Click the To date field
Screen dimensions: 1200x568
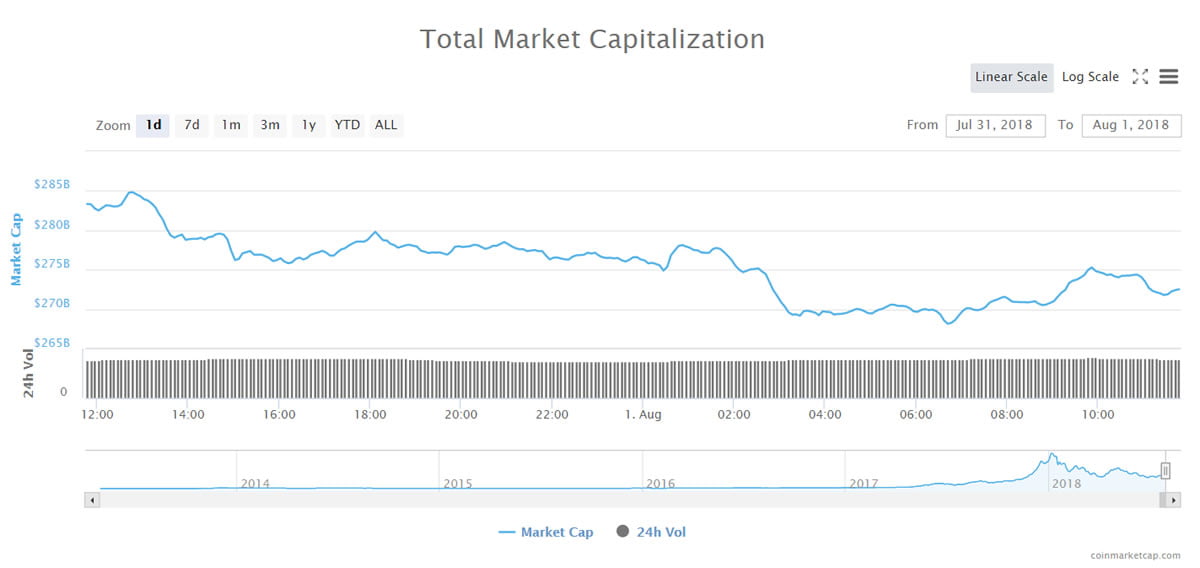coord(1131,125)
